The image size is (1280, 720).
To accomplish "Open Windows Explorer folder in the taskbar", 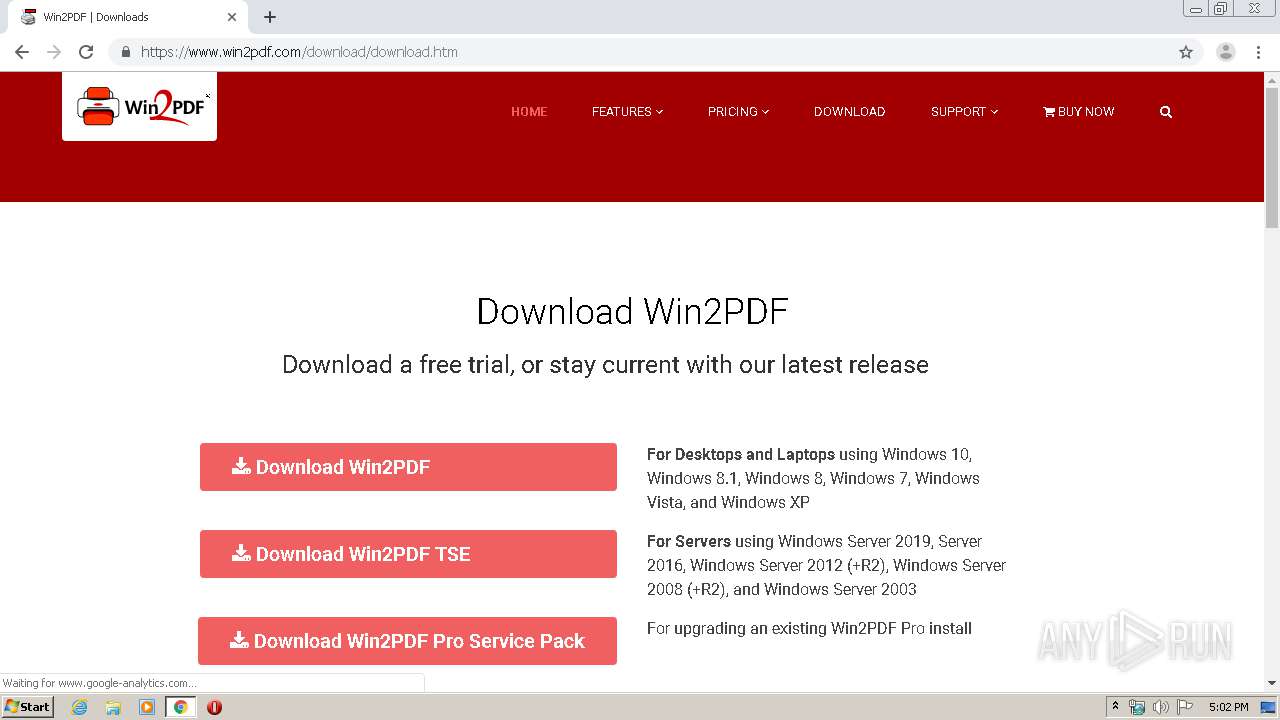I will pyautogui.click(x=113, y=707).
